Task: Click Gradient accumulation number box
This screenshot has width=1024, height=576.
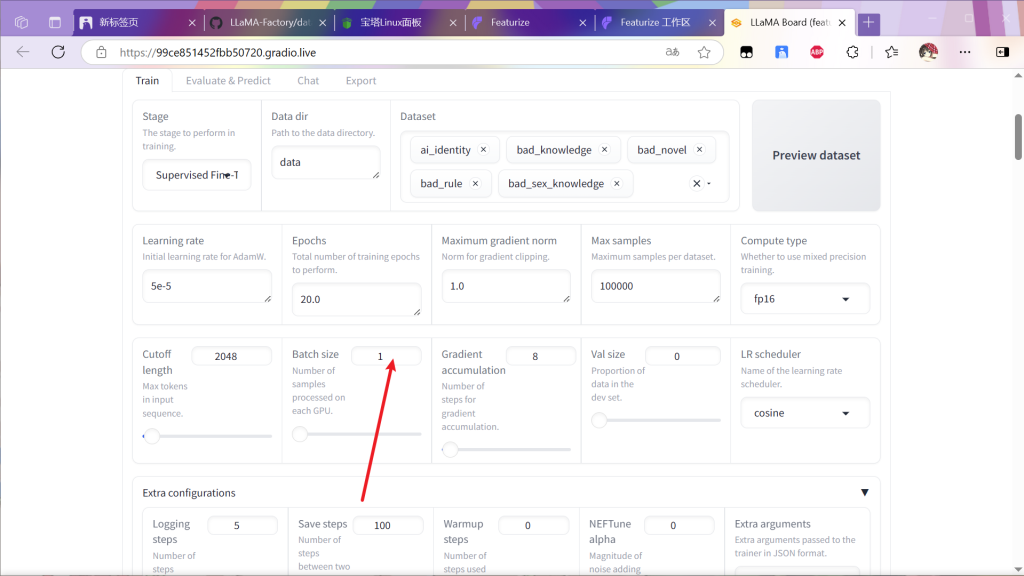Action: pos(541,356)
